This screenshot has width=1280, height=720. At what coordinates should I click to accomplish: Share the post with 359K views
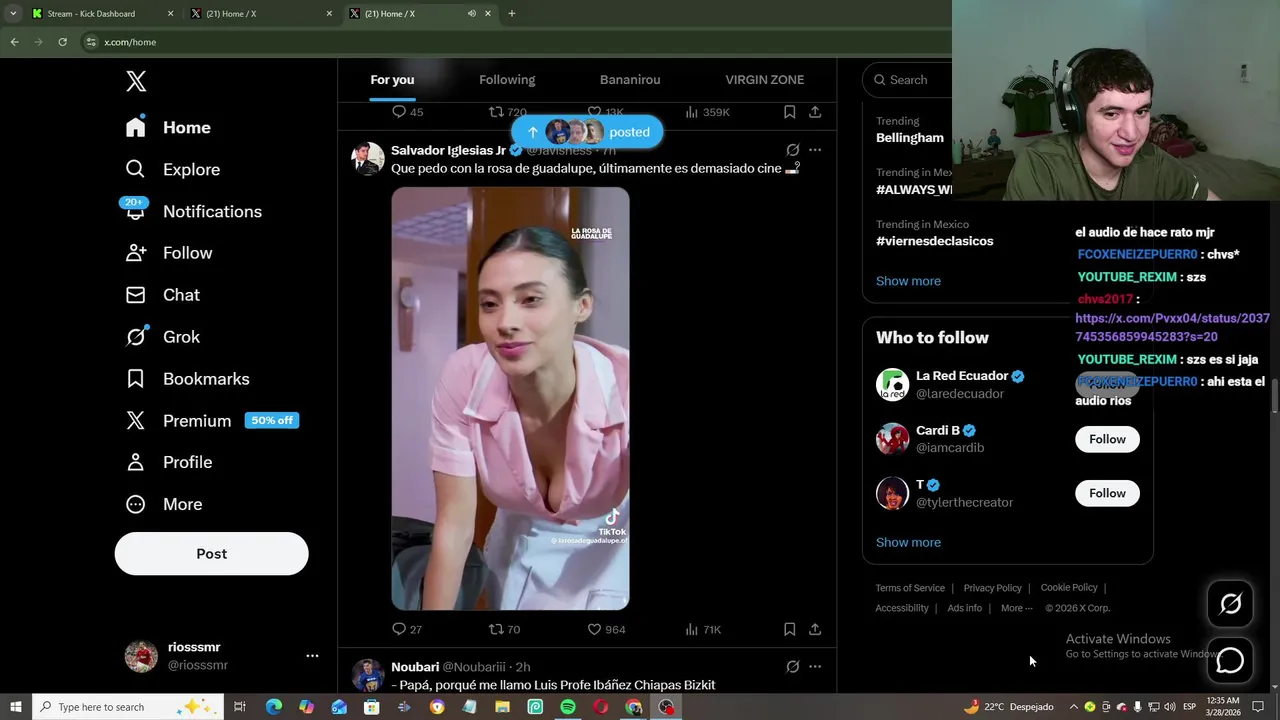point(815,112)
